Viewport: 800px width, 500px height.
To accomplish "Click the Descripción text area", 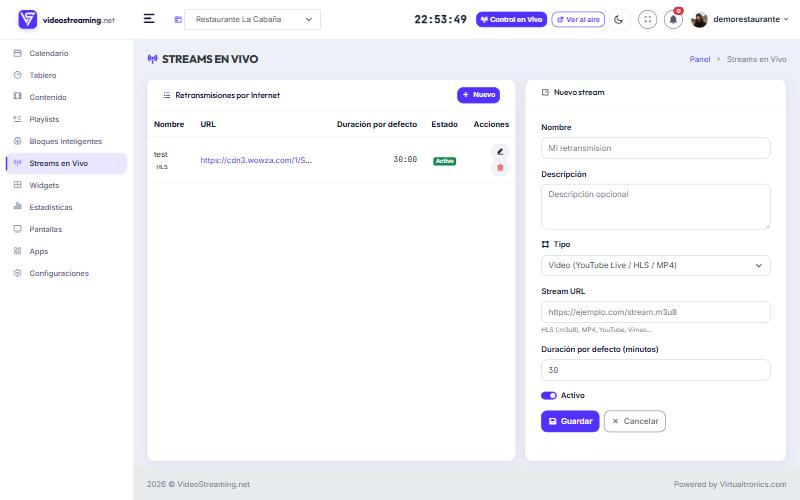I will pyautogui.click(x=655, y=207).
